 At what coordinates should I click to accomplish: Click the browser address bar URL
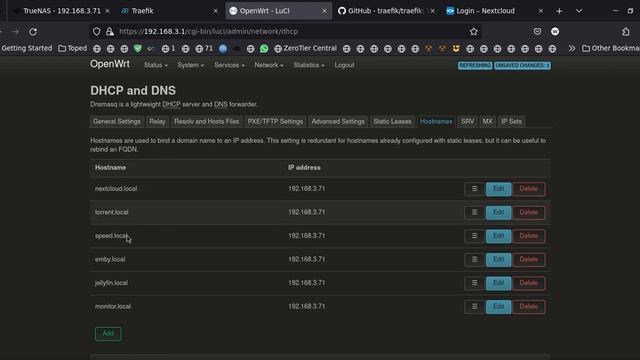pyautogui.click(x=209, y=31)
